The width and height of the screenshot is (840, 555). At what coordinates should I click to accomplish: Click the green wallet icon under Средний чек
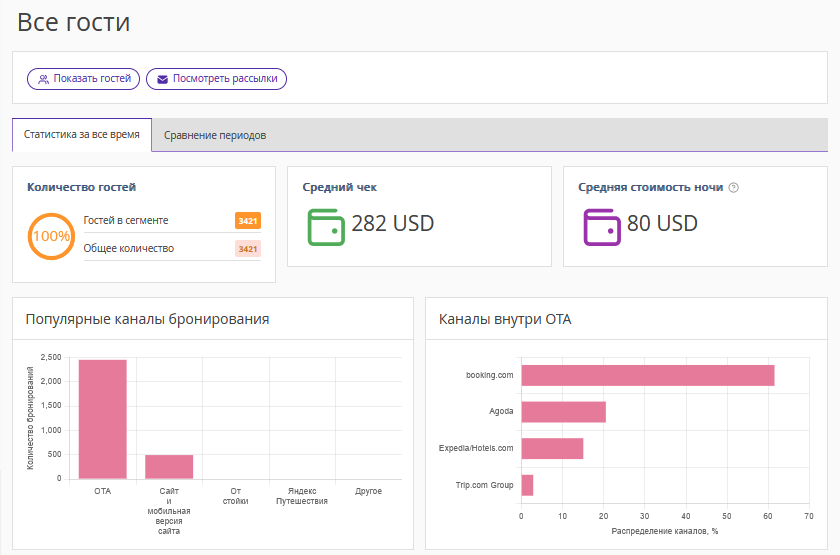pyautogui.click(x=326, y=225)
